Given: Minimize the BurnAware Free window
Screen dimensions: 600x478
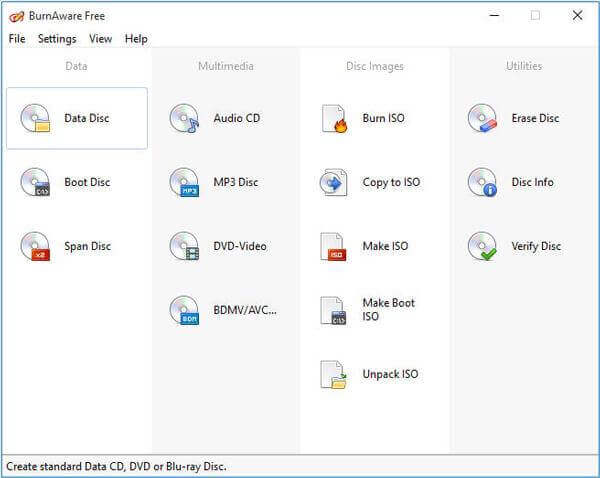Looking at the screenshot, I should click(x=494, y=16).
